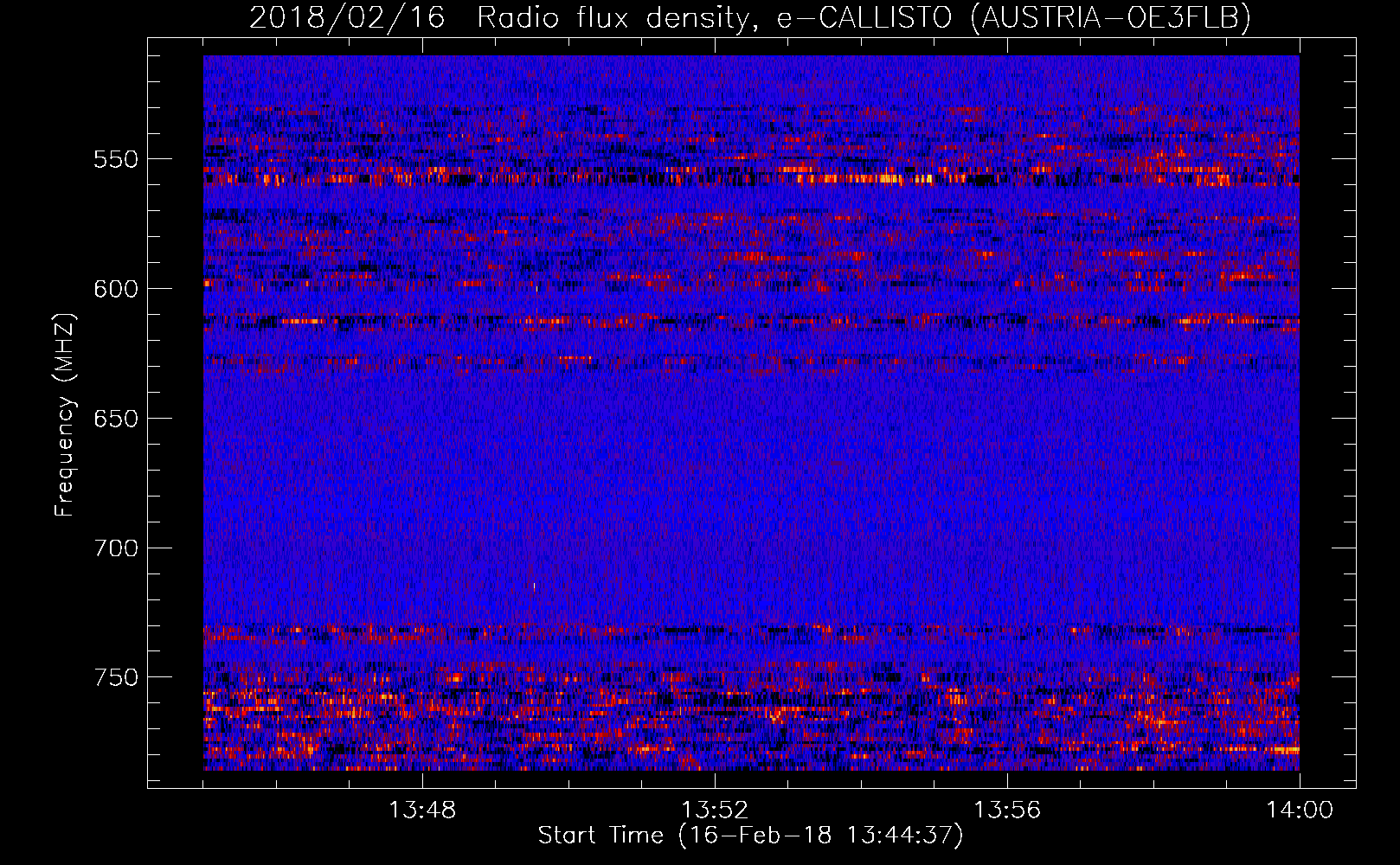This screenshot has height=865, width=1400.
Task: Click the 650 frequency tick label
Action: click(x=117, y=419)
